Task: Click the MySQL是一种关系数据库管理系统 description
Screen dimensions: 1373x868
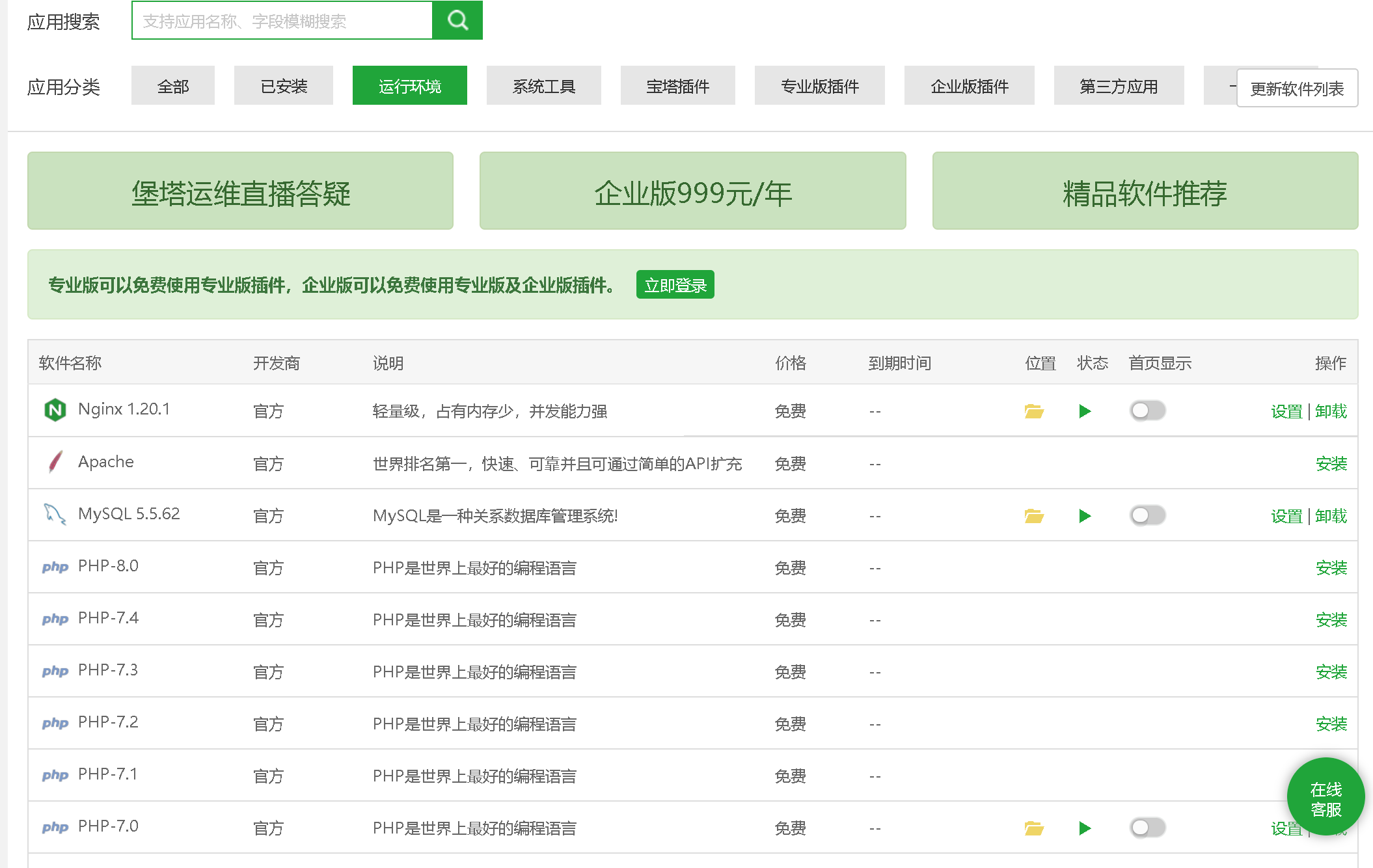Action: click(495, 516)
